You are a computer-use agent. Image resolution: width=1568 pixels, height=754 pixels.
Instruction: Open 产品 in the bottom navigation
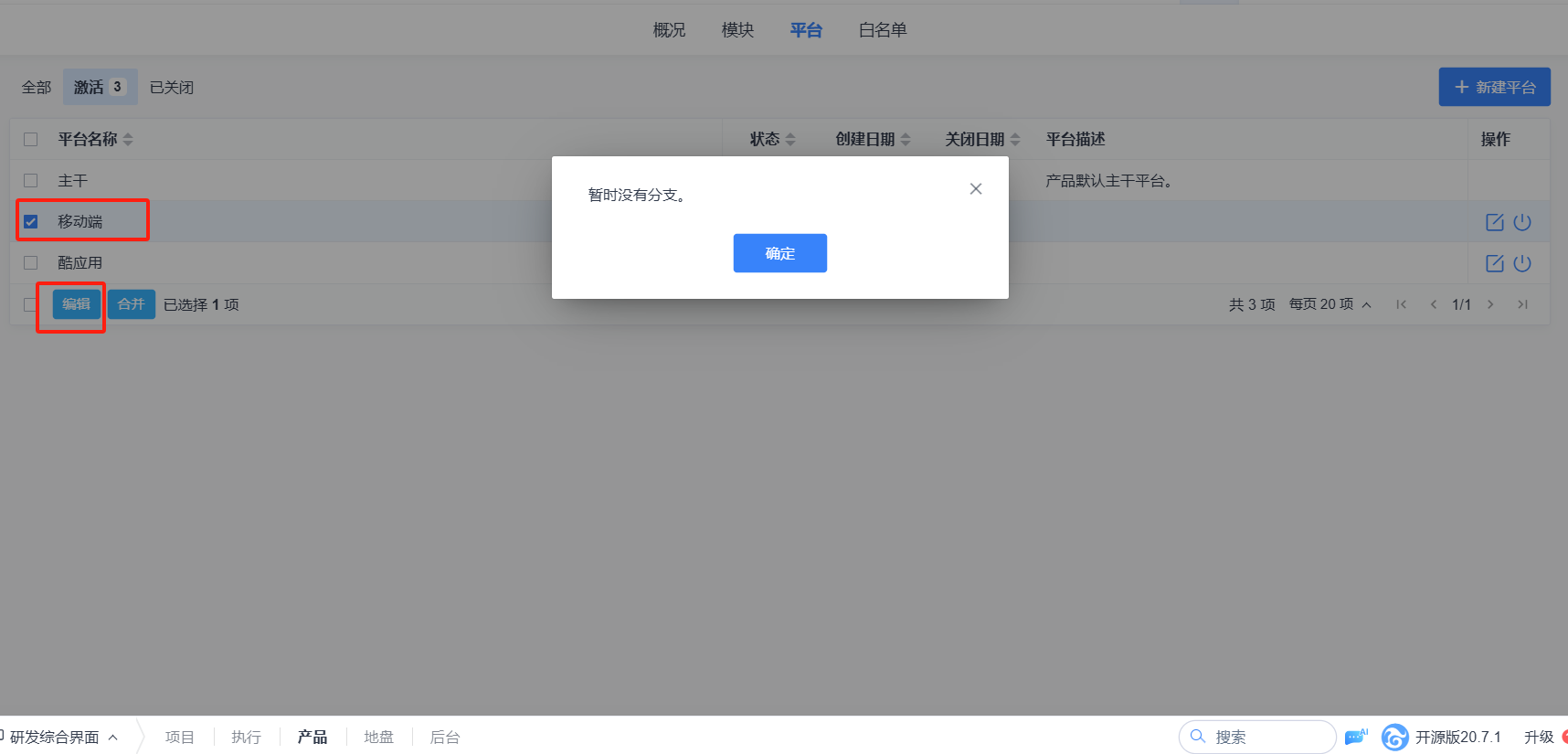coord(313,737)
